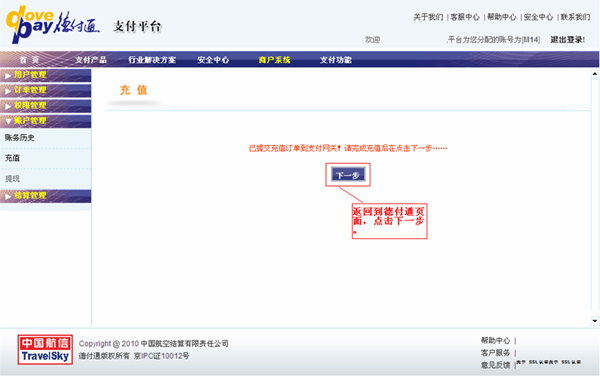Open the footer 帮助中心 link
The width and height of the screenshot is (600, 377).
pyautogui.click(x=496, y=340)
